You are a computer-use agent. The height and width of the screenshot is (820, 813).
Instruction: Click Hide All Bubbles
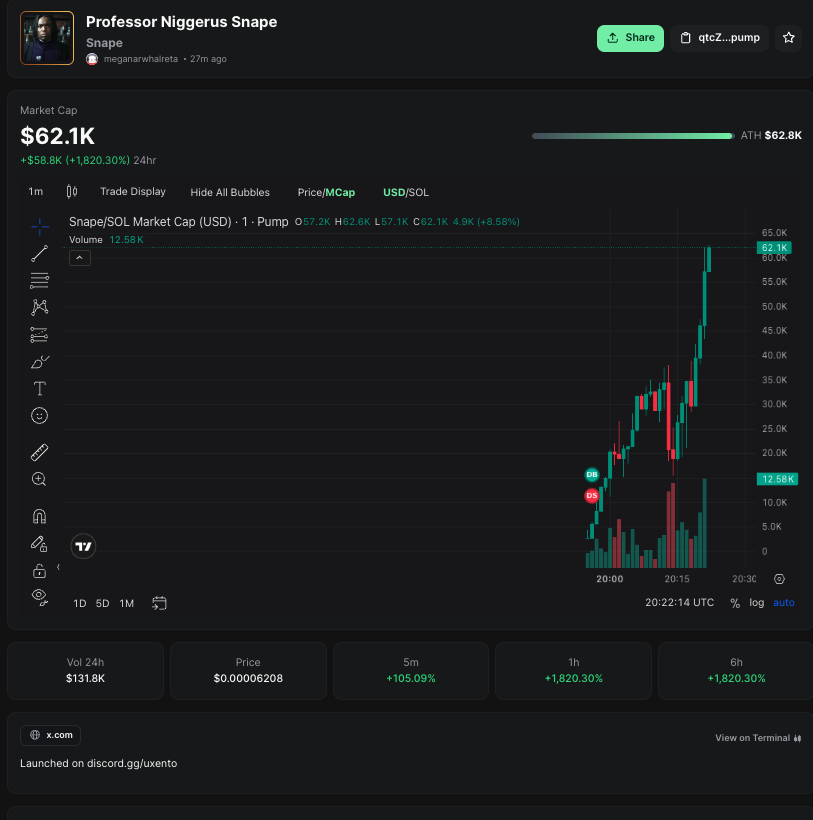(230, 192)
